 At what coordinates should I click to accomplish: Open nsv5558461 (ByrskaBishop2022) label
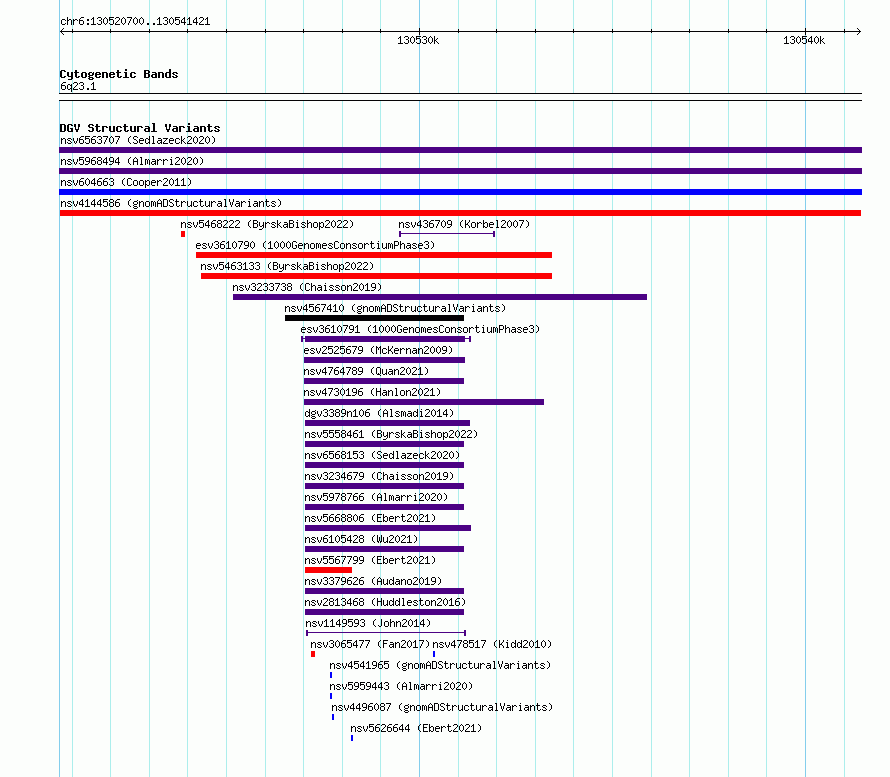(391, 434)
